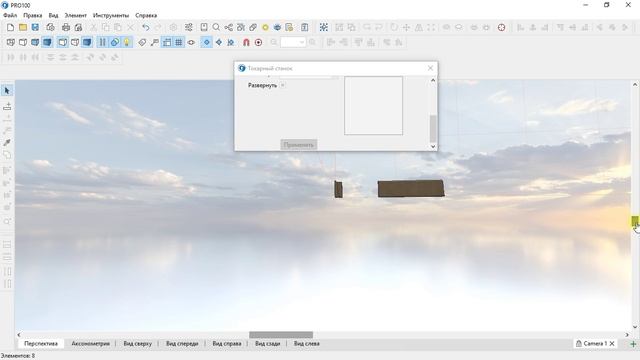640x360 pixels.
Task: Click the blue snowflake-like icon in the top toolbar
Action: tap(324, 27)
